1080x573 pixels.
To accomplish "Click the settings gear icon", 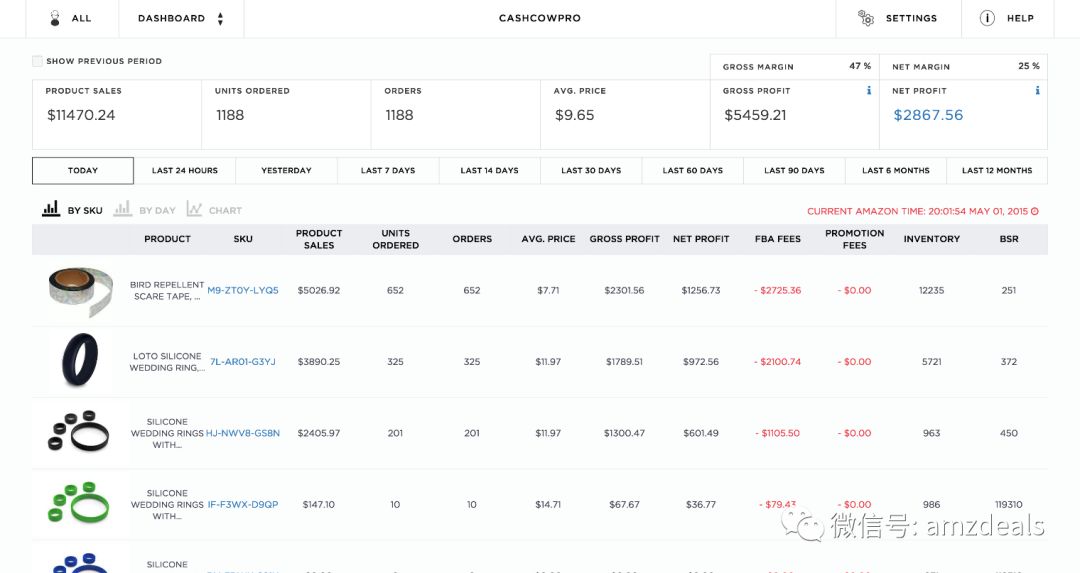I will pyautogui.click(x=866, y=18).
